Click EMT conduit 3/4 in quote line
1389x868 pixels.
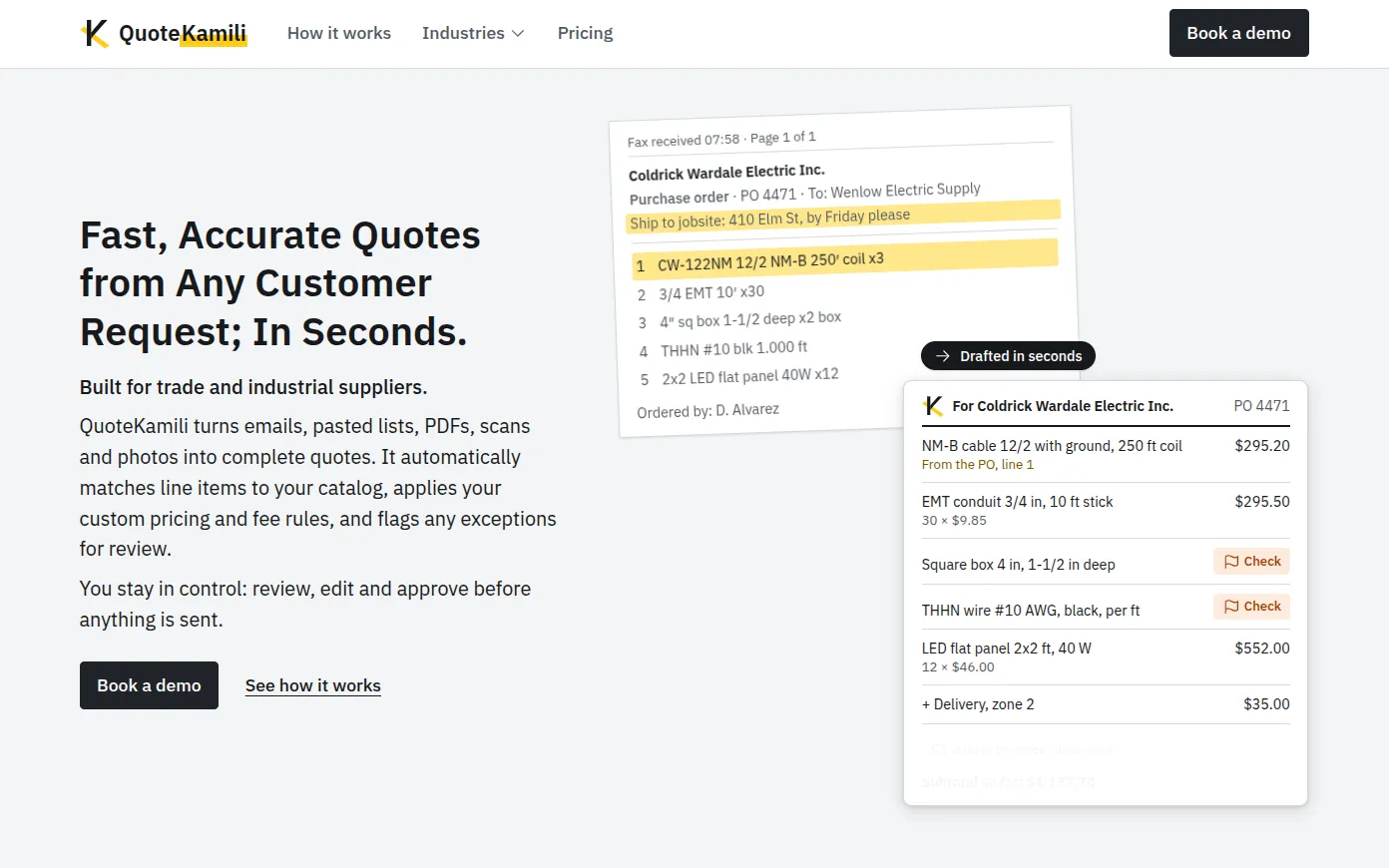pyautogui.click(x=1017, y=502)
